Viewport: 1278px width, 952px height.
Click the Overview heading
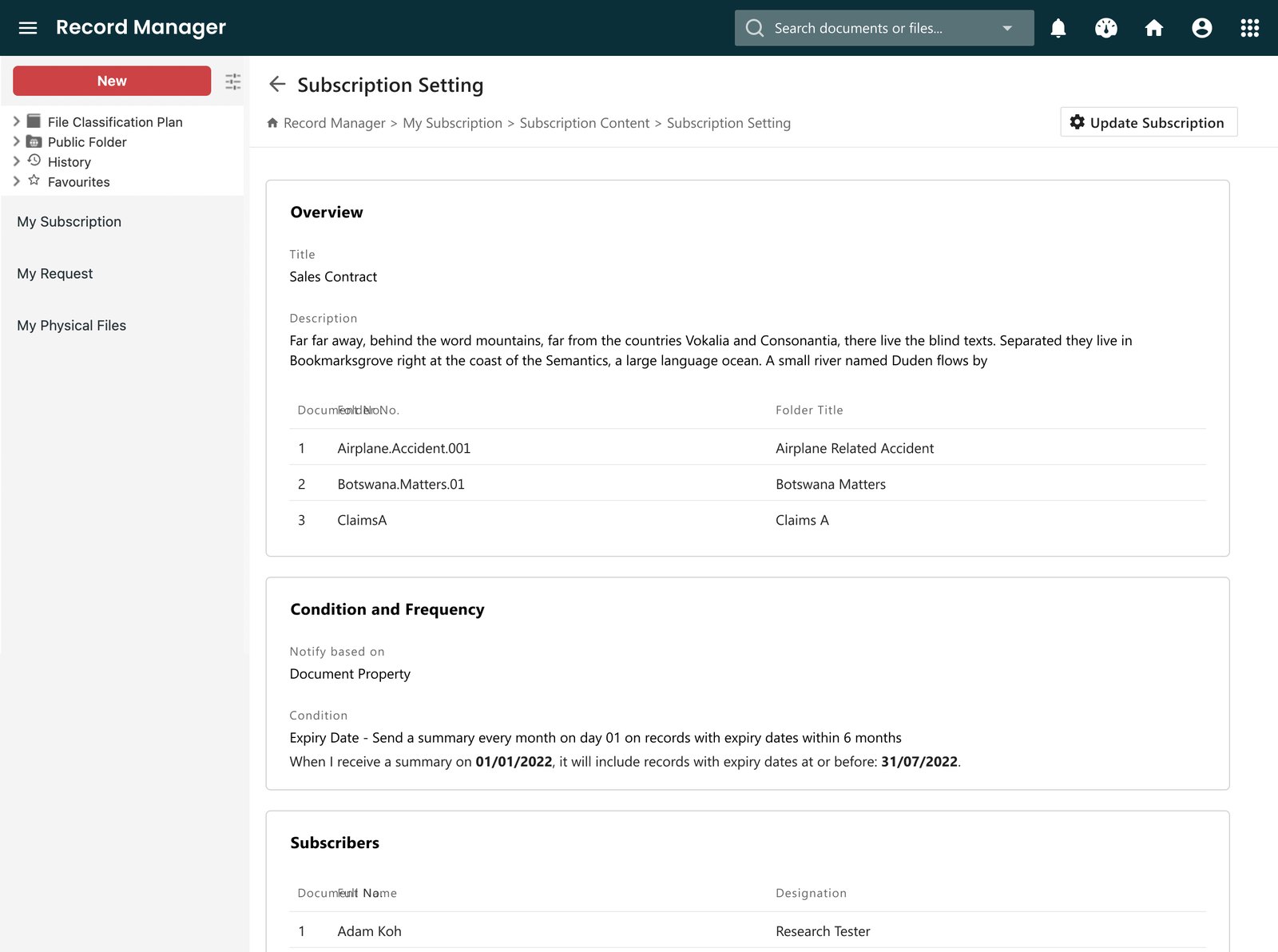327,212
